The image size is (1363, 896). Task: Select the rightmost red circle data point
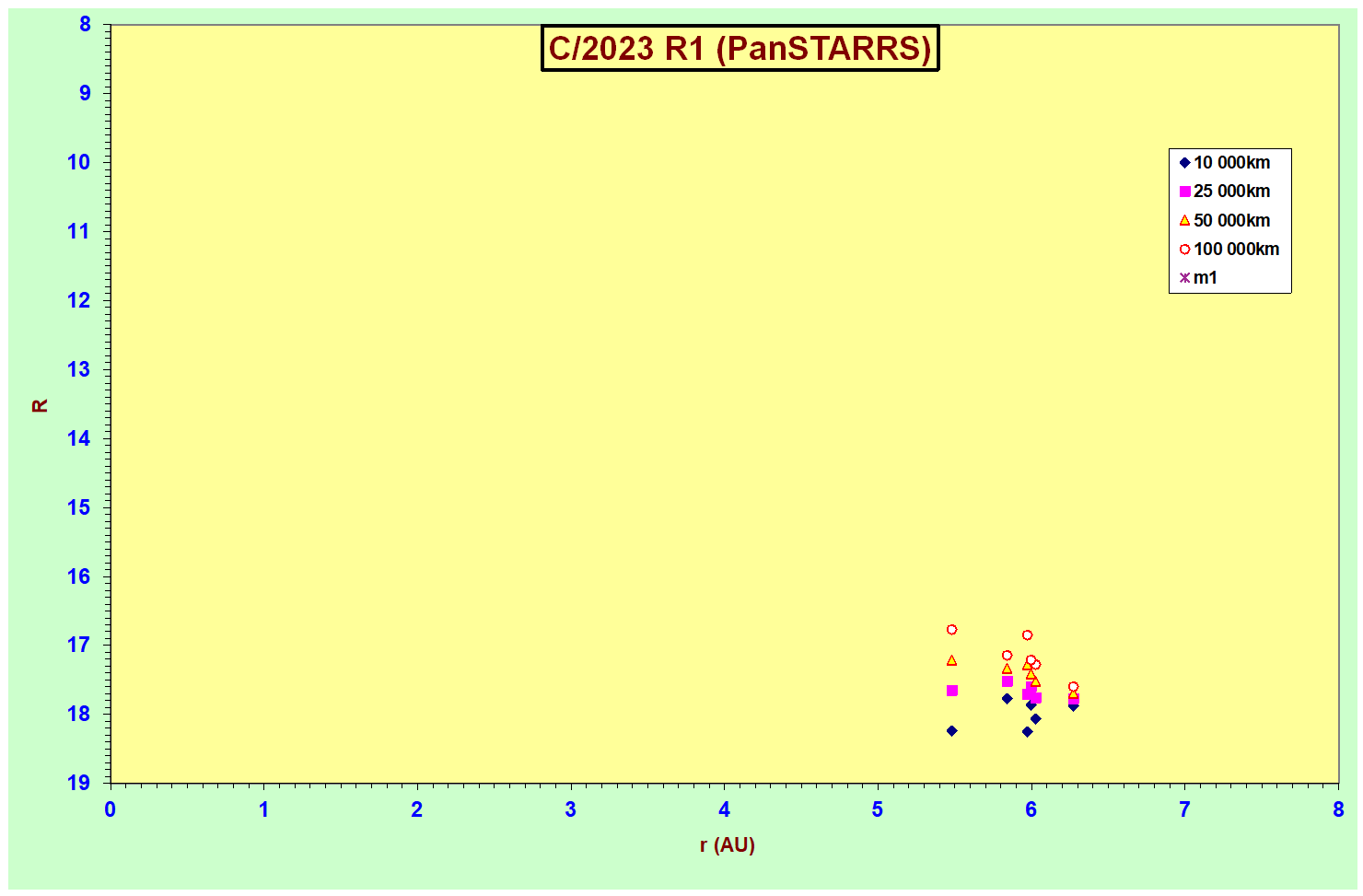[x=1074, y=687]
